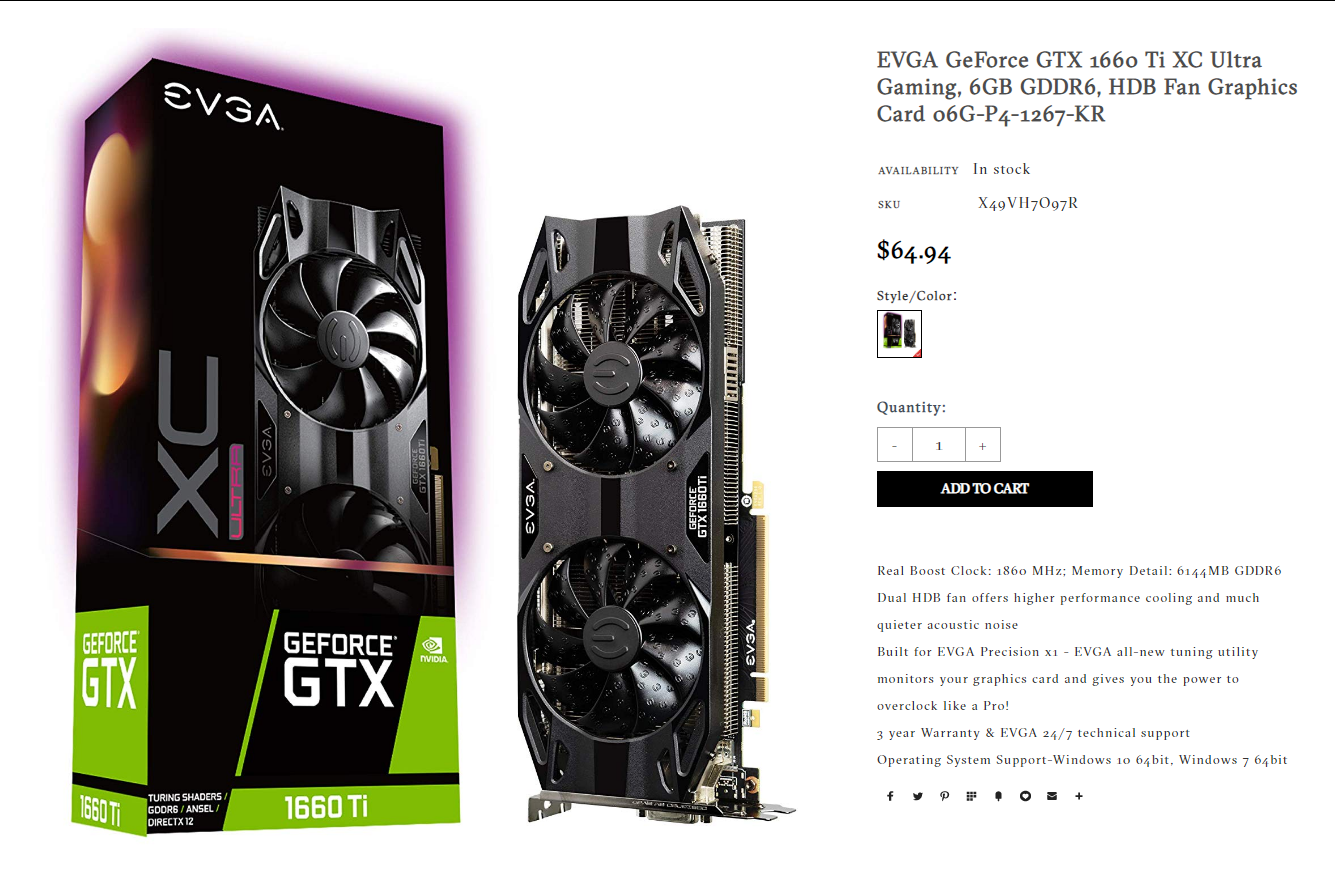The width and height of the screenshot is (1335, 888).
Task: Click ADD TO CART button
Action: pos(985,489)
